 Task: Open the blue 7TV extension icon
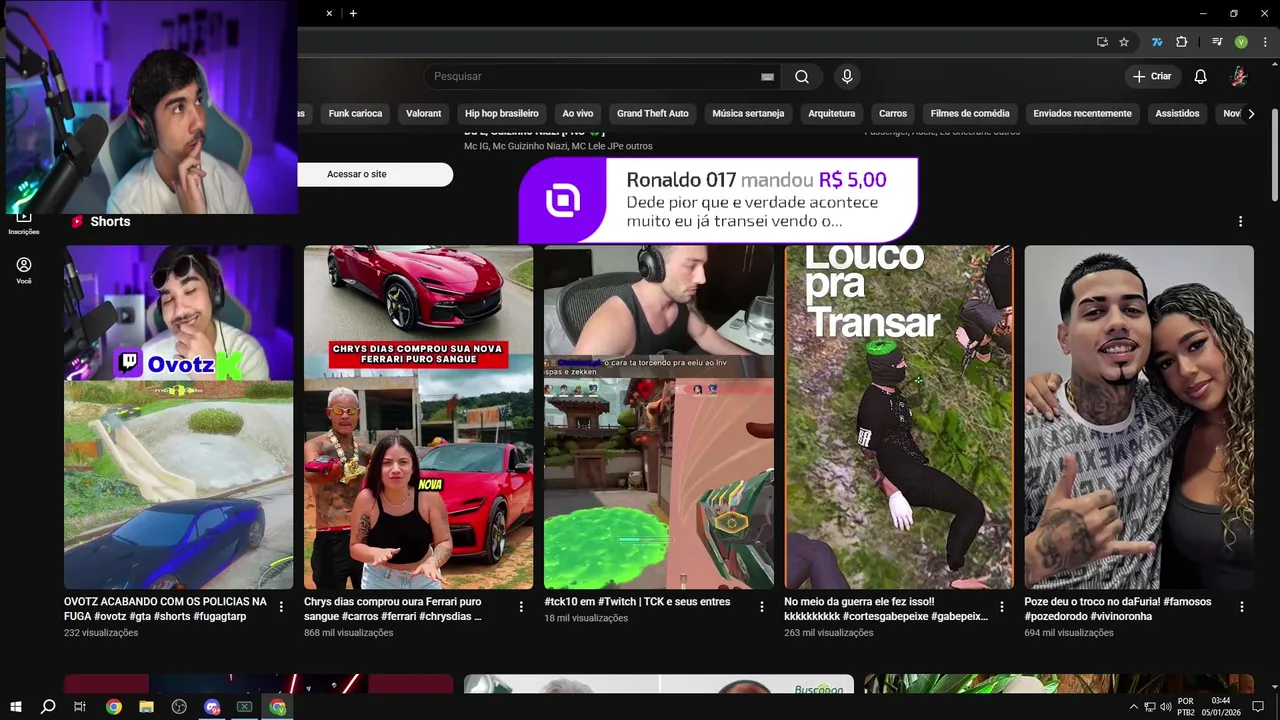1157,42
